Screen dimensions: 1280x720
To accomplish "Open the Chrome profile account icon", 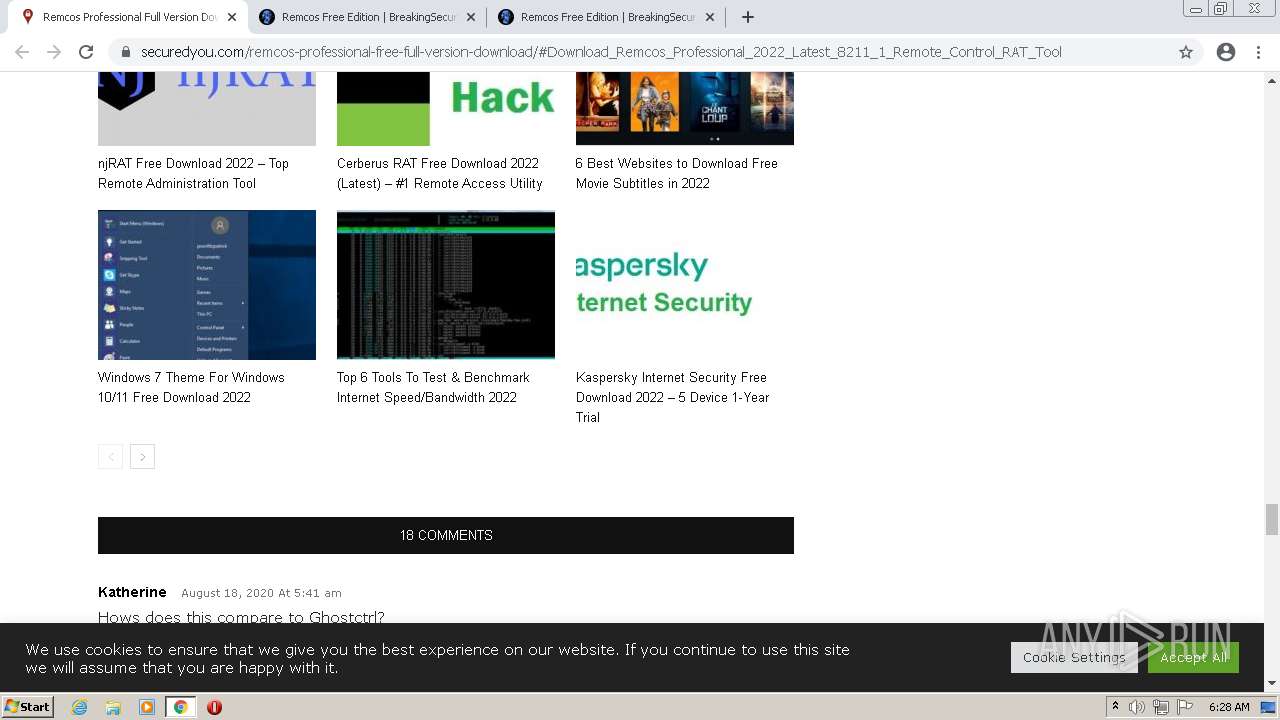I will click(x=1226, y=52).
